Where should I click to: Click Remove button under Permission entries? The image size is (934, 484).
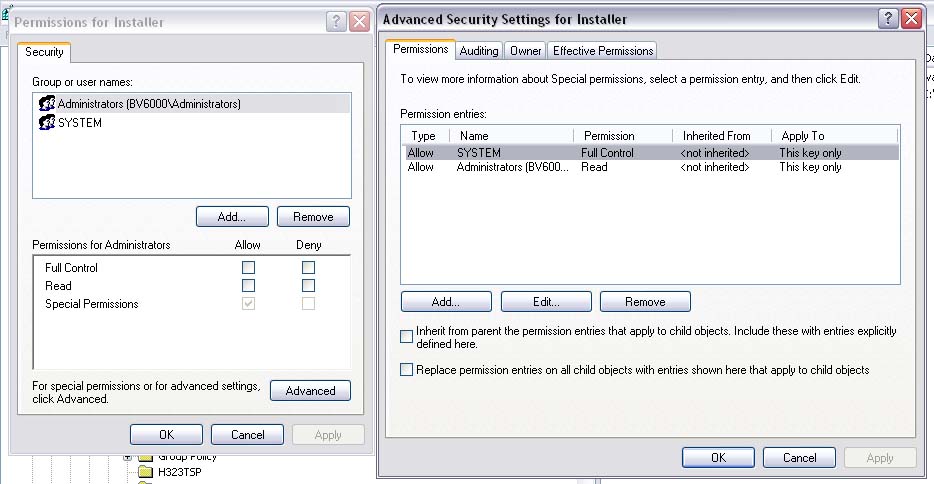click(645, 302)
